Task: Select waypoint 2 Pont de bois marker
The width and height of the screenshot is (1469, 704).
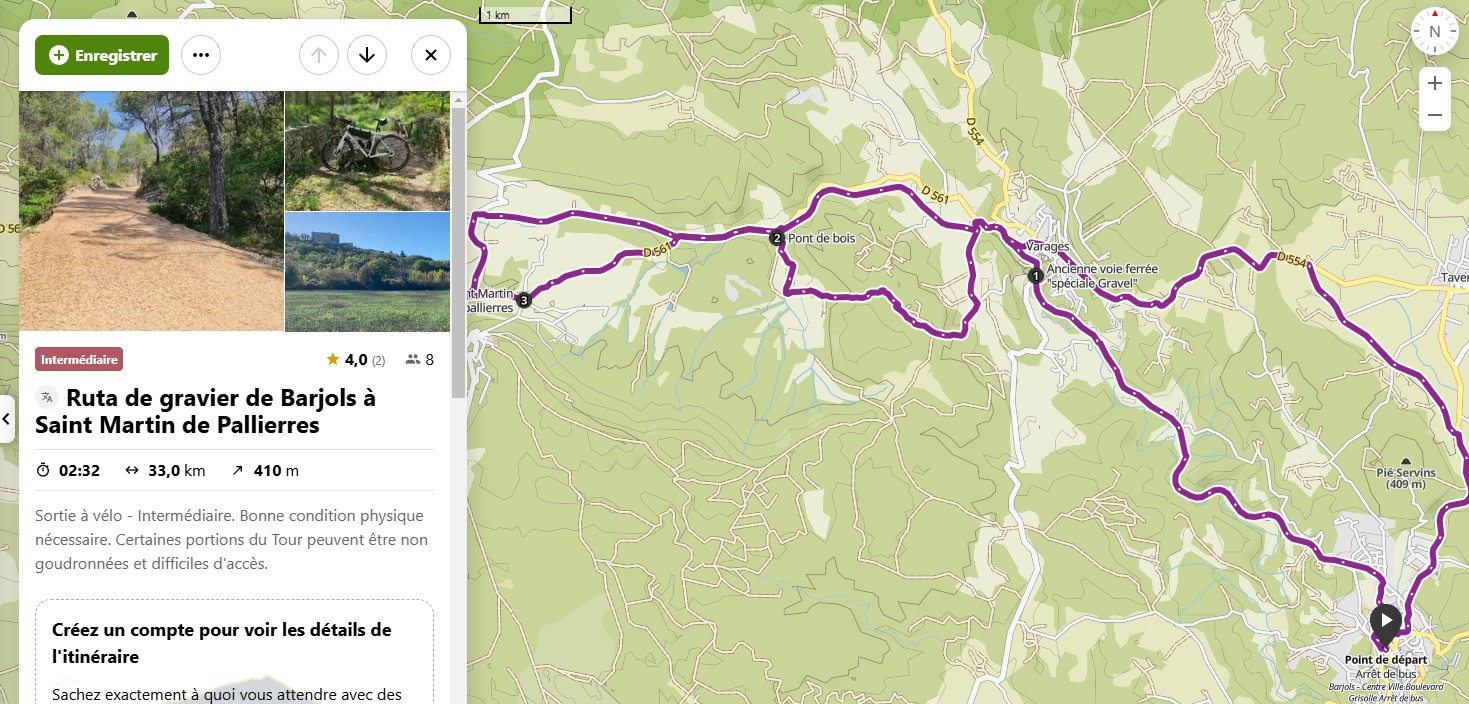Action: [777, 238]
